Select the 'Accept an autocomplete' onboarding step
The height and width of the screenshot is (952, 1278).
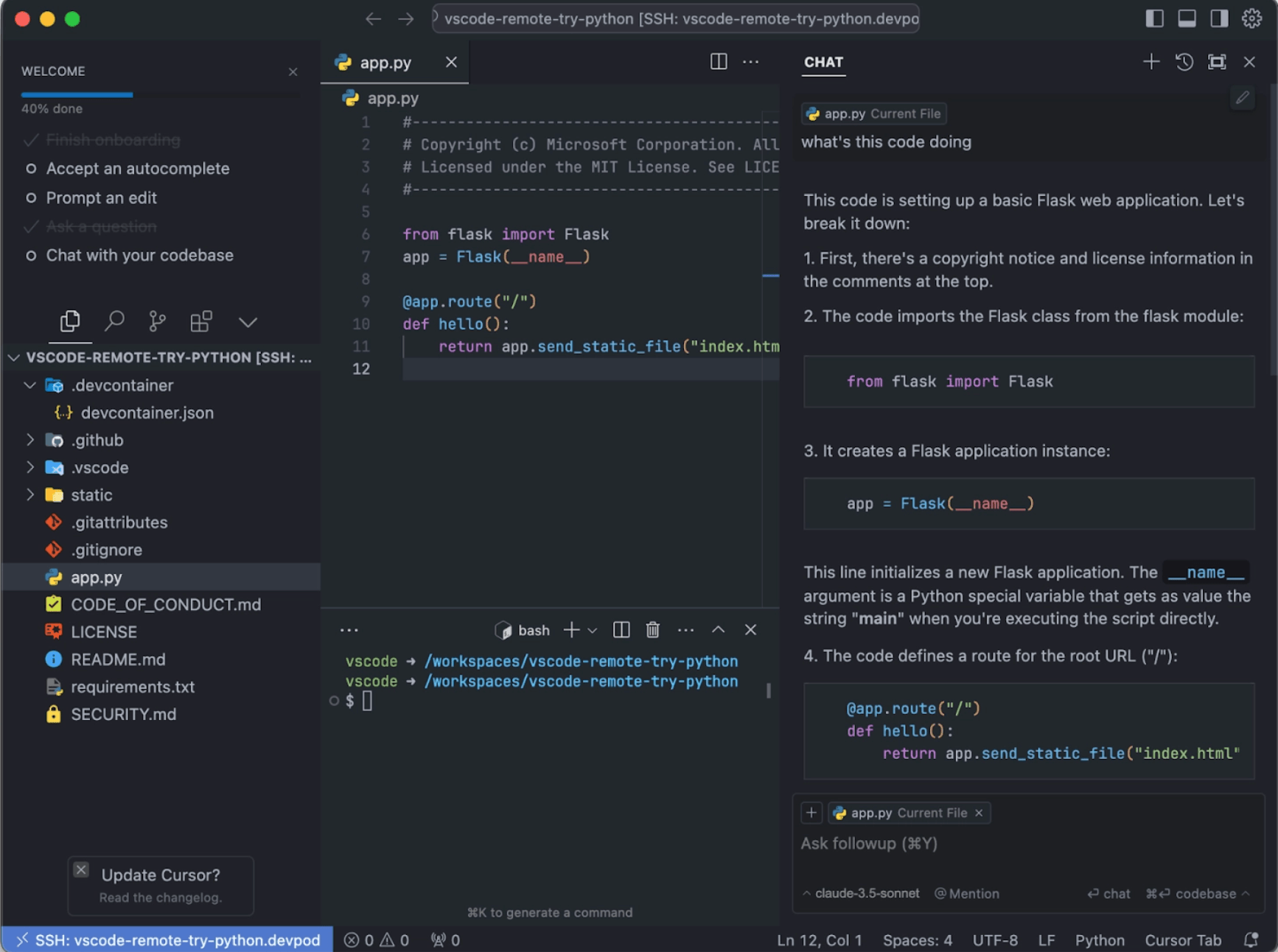click(138, 169)
